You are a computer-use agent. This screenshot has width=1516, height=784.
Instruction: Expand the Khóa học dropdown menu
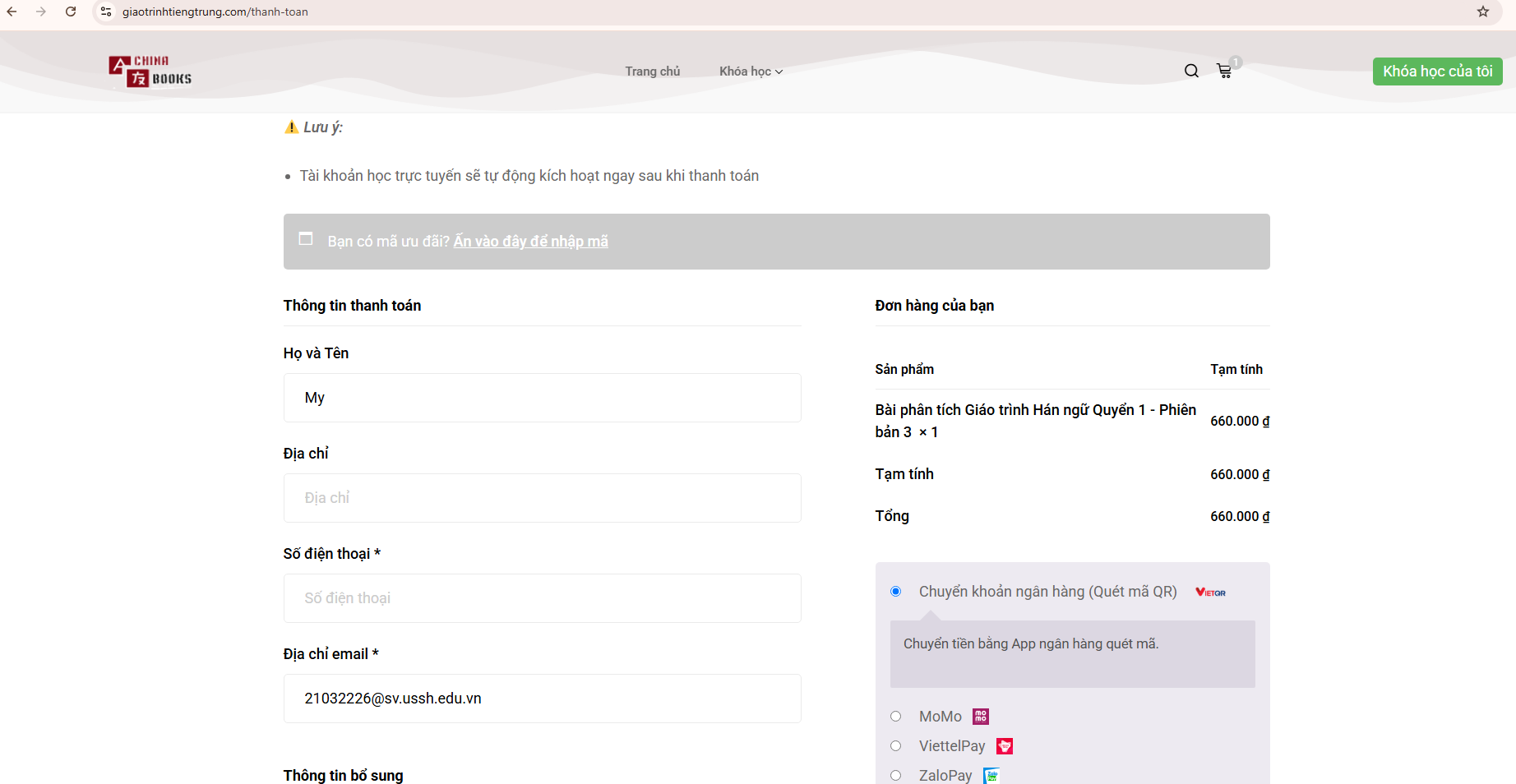[x=750, y=71]
